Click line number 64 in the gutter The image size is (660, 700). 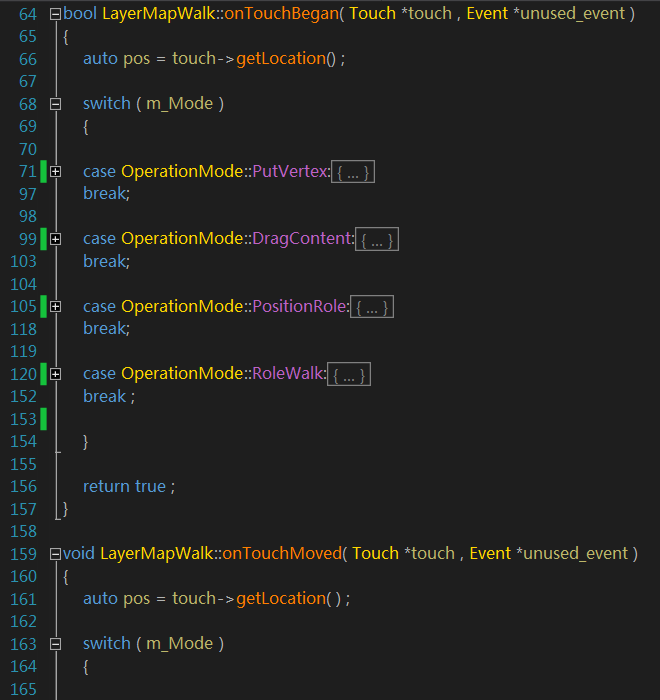point(28,14)
